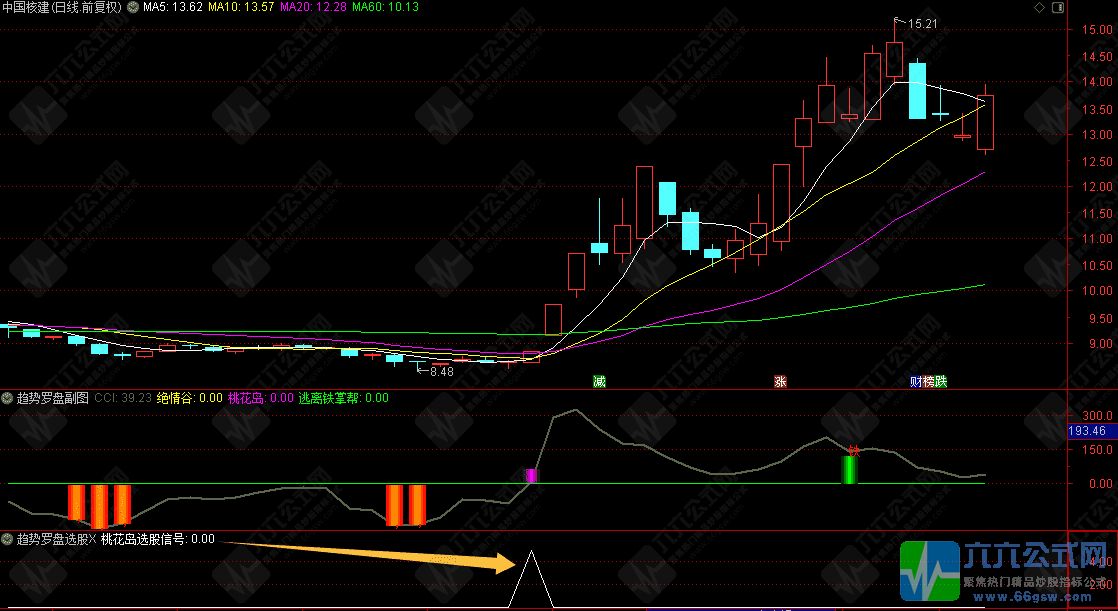Click the 15.00 price axis label
The height and width of the screenshot is (611, 1118).
click(1097, 30)
